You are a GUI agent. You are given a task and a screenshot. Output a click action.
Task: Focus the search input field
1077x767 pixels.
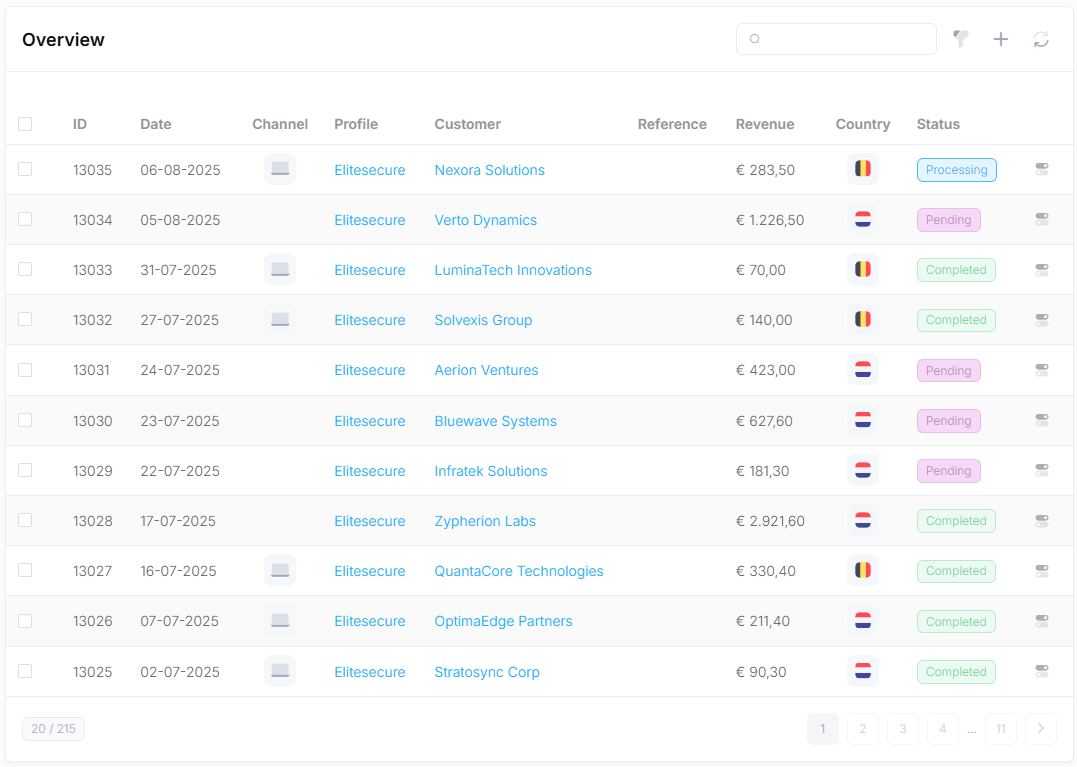[x=836, y=39]
